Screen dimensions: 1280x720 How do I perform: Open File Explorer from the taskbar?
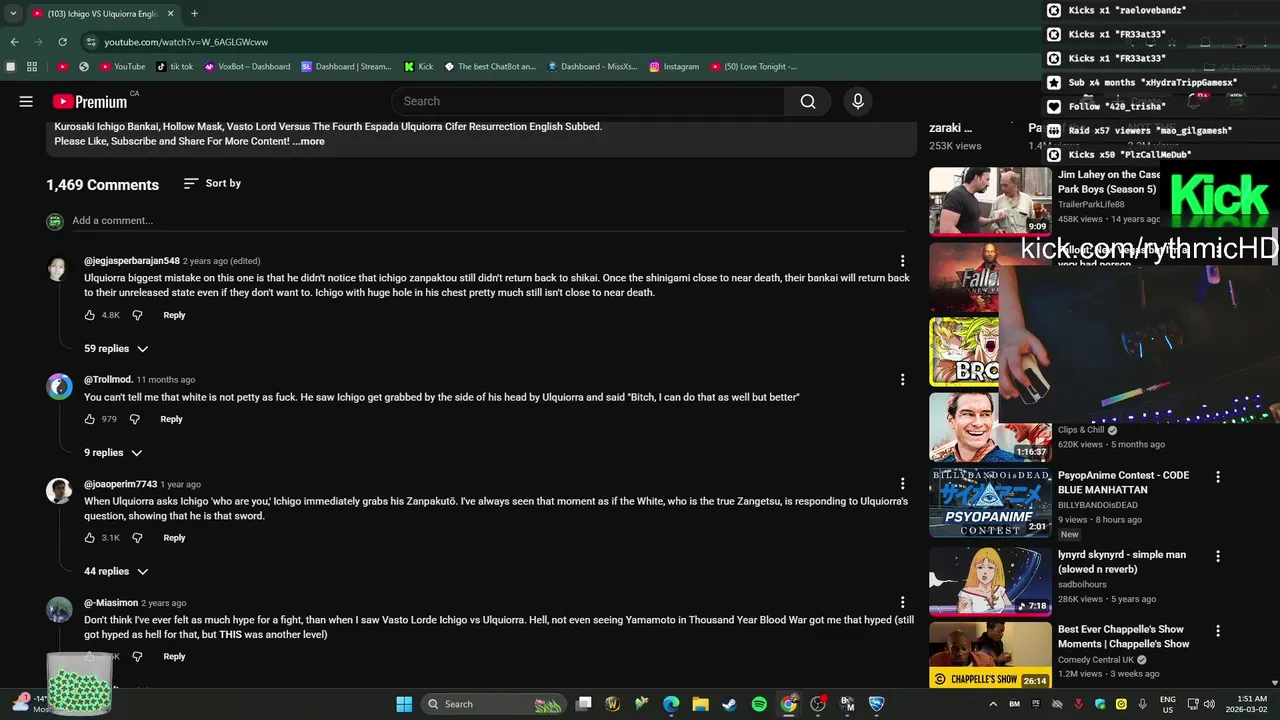click(700, 704)
